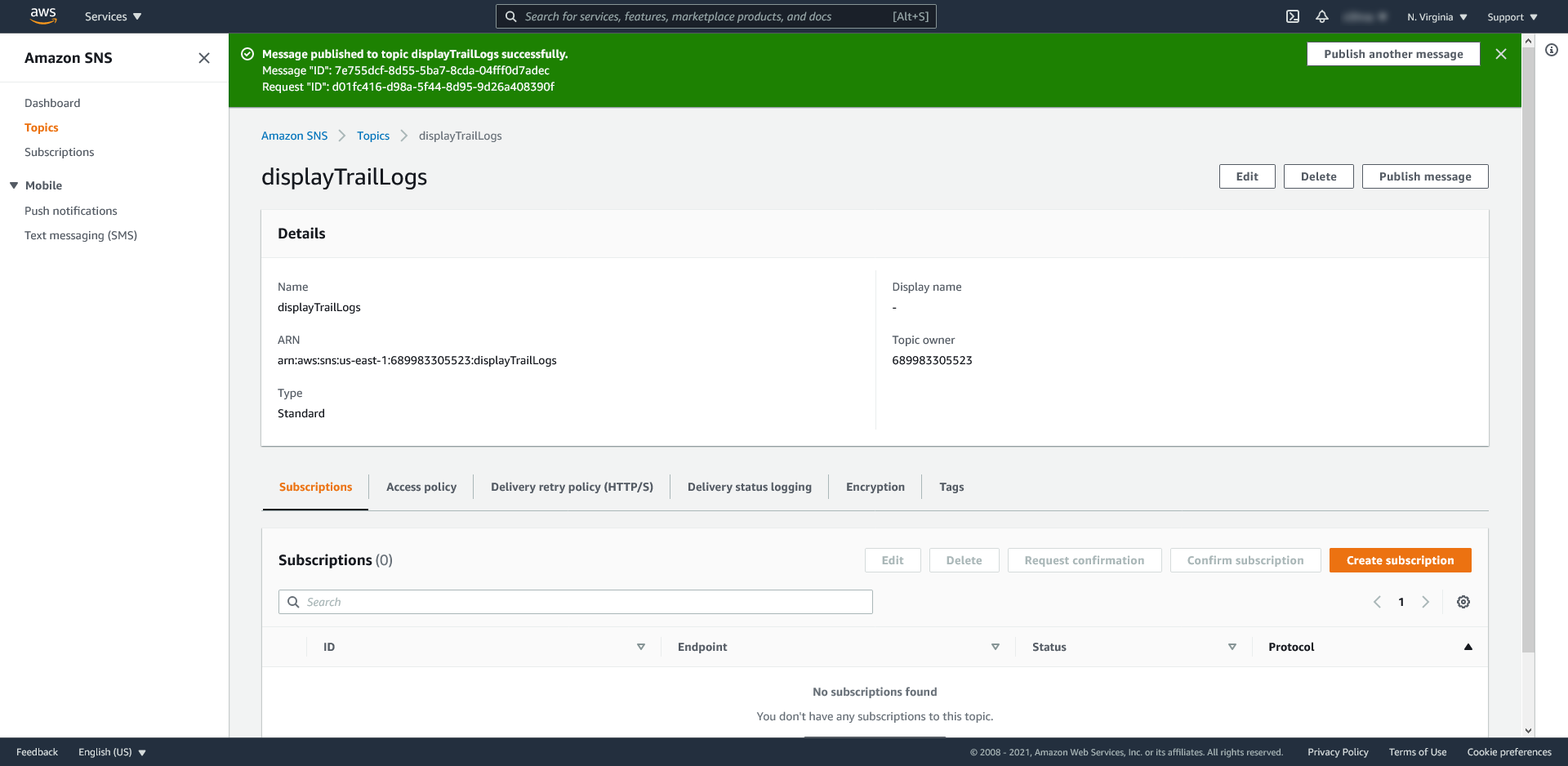Click page number 1 in pagination
Viewport: 1568px width, 766px height.
coord(1401,602)
